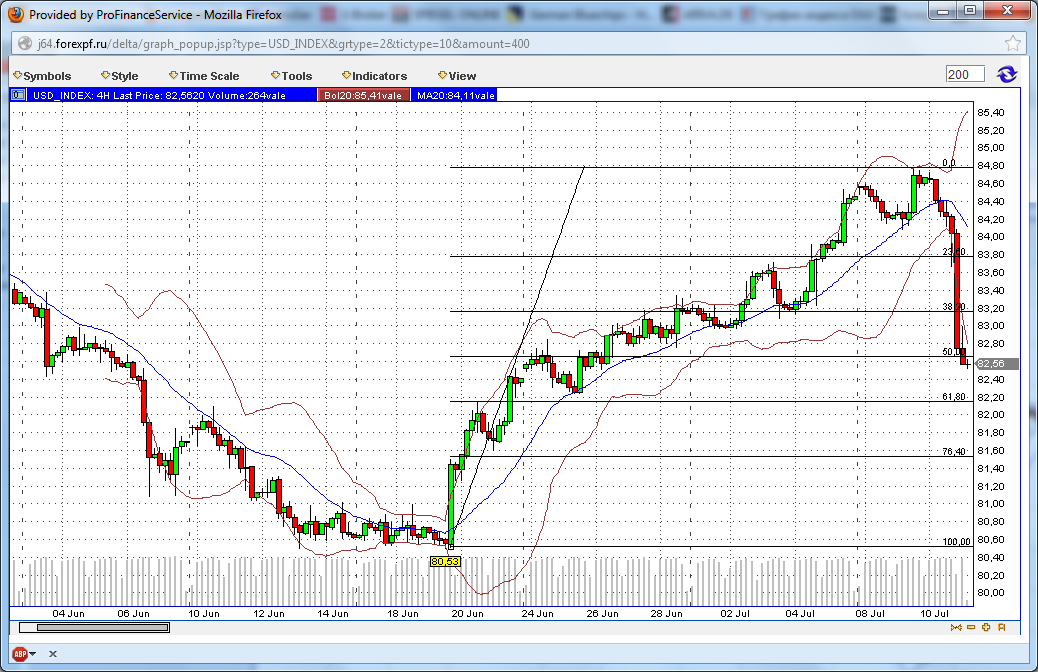The width and height of the screenshot is (1038, 672).
Task: Close the add-on bar with X
Action: [x=53, y=653]
